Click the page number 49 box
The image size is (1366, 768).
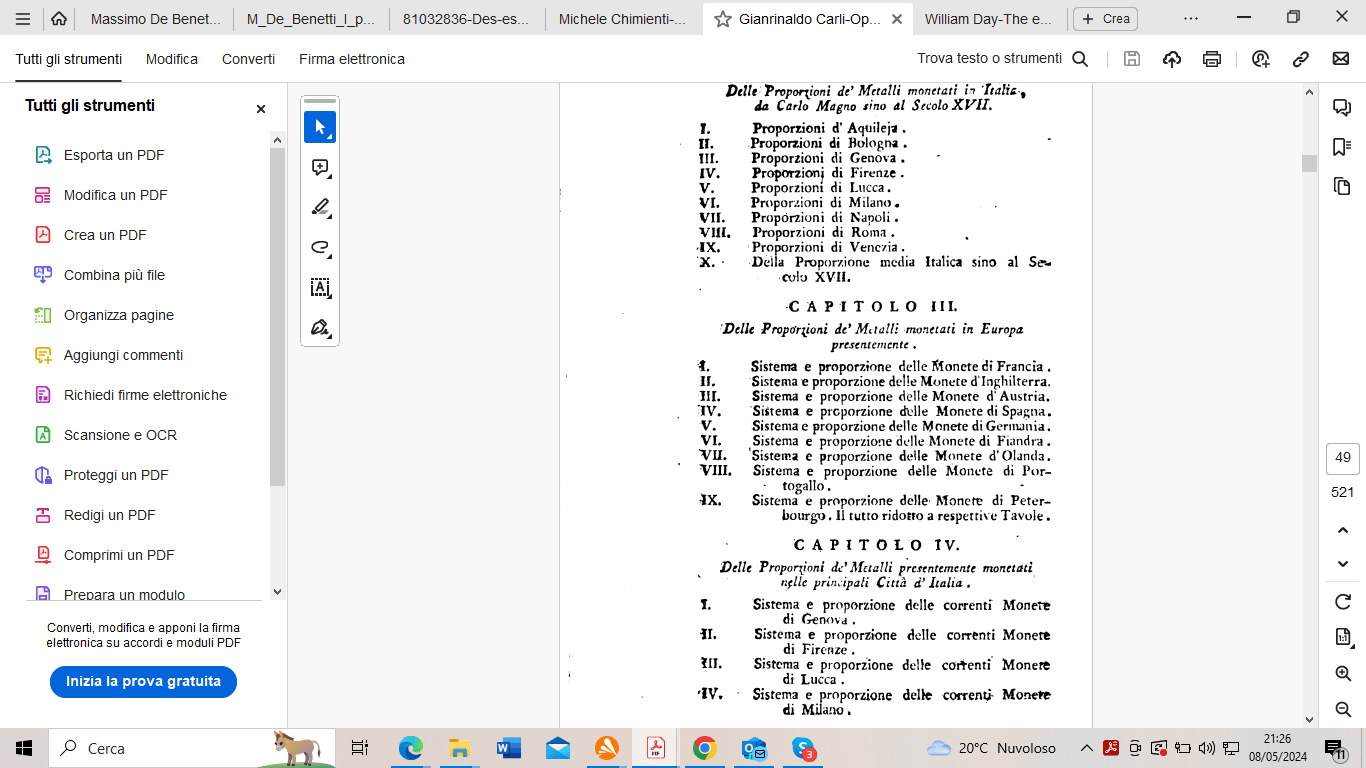click(1343, 459)
